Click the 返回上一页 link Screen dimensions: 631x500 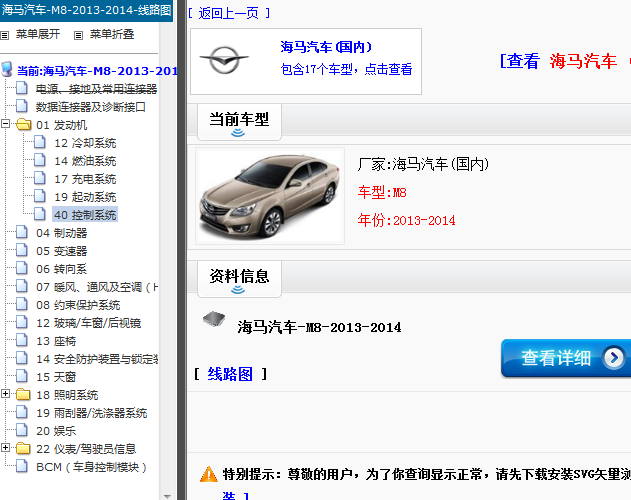(x=229, y=13)
